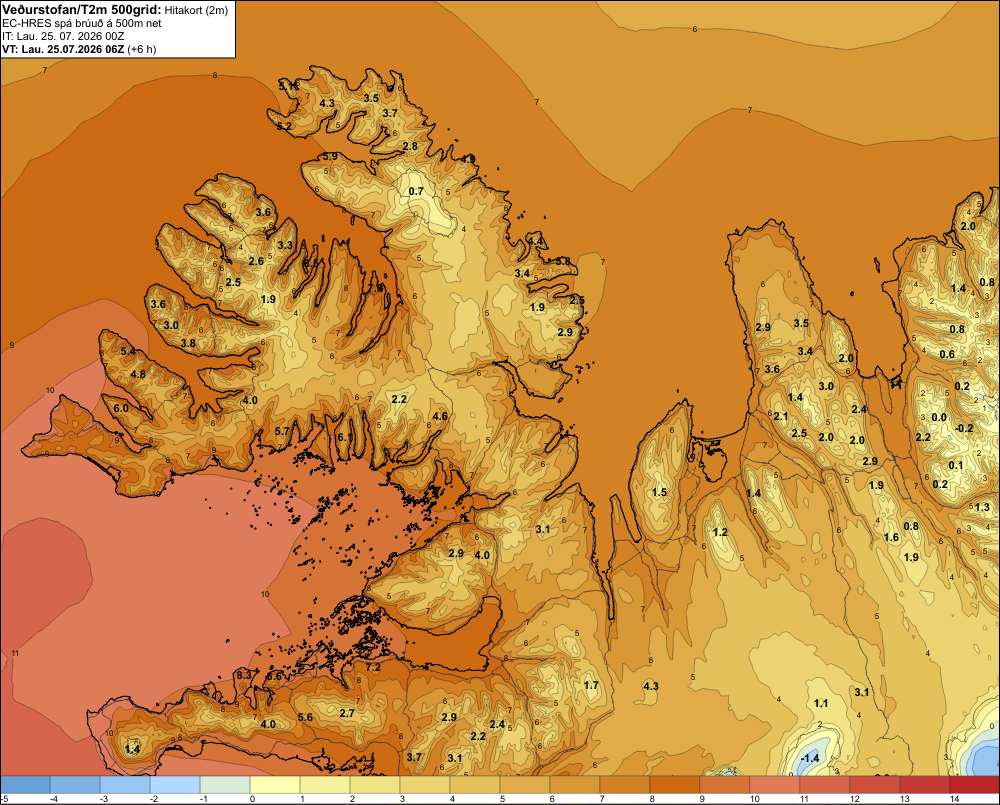
Task: Click the legend scale label '-5'
Action: point(4,799)
